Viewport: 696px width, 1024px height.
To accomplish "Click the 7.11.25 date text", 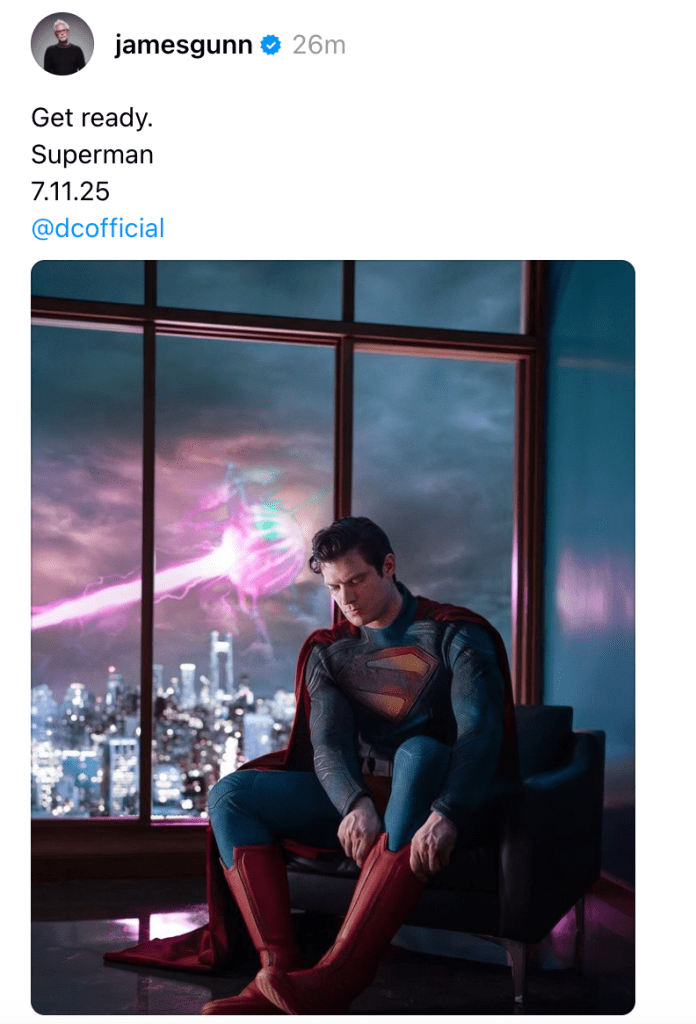I will click(x=70, y=191).
